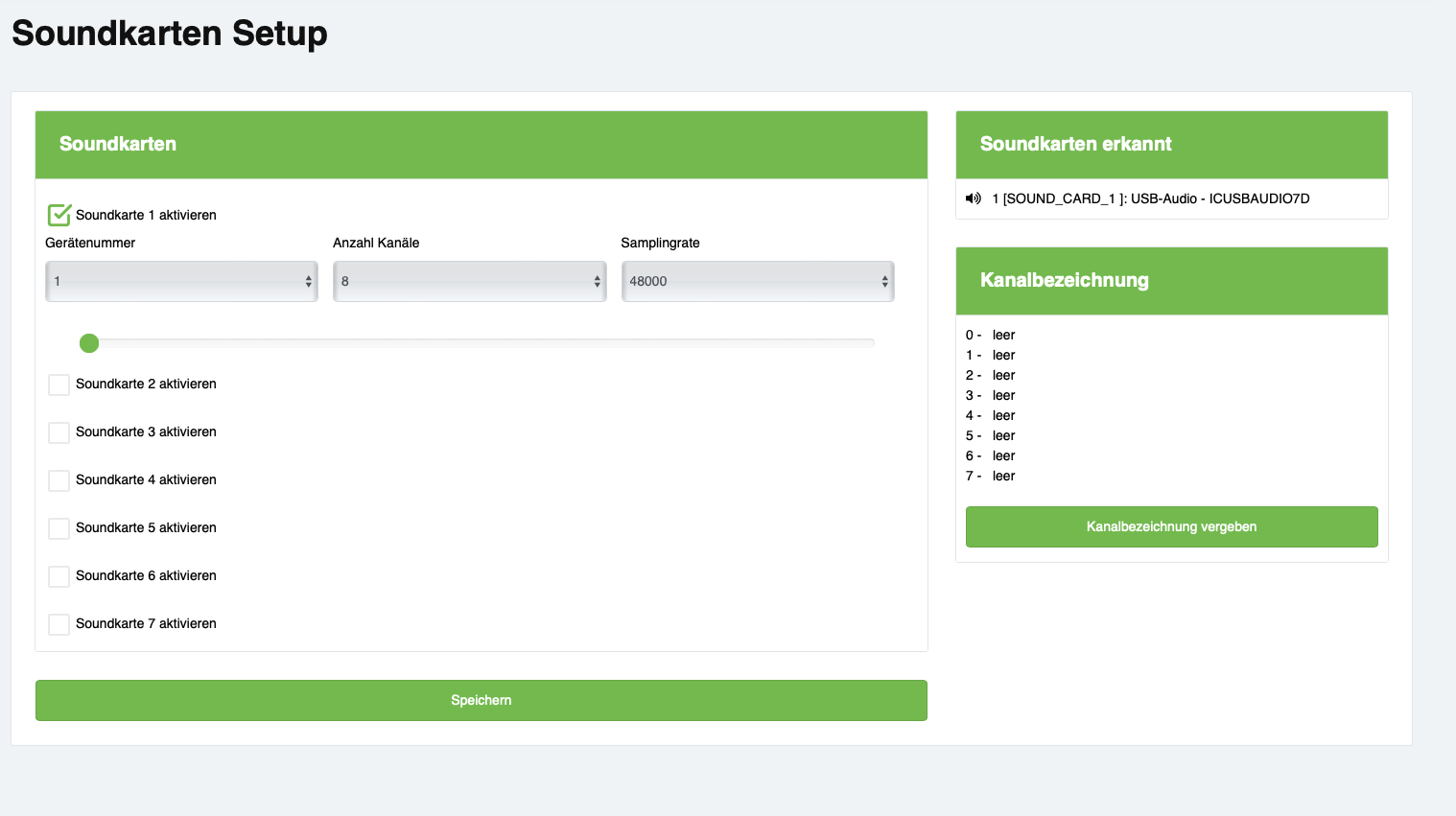Click the detected sound card entry ICUSBAUDIO7D
Viewport: 1456px width, 816px height.
point(1150,198)
